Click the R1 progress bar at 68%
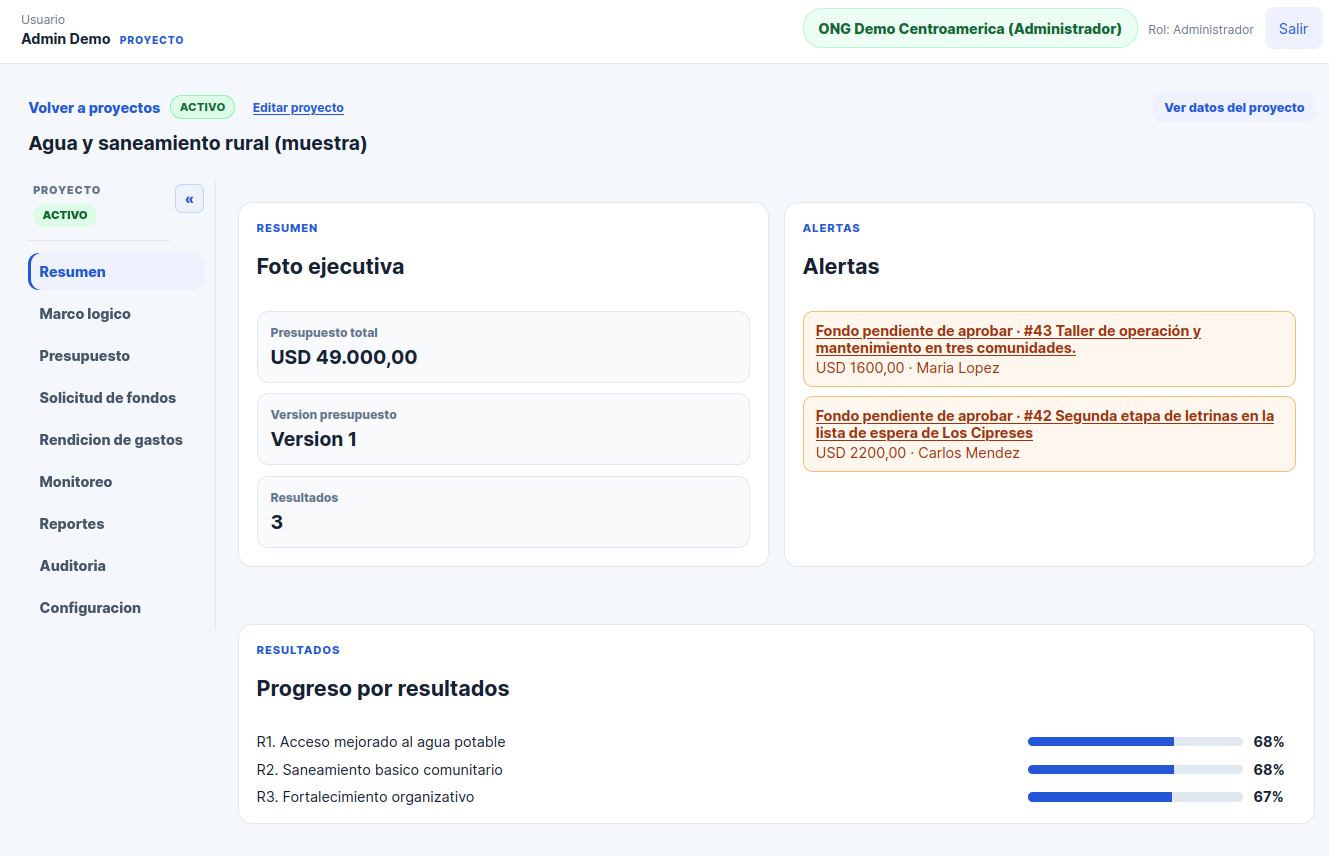Screen dimensions: 1329x856 pos(1135,742)
